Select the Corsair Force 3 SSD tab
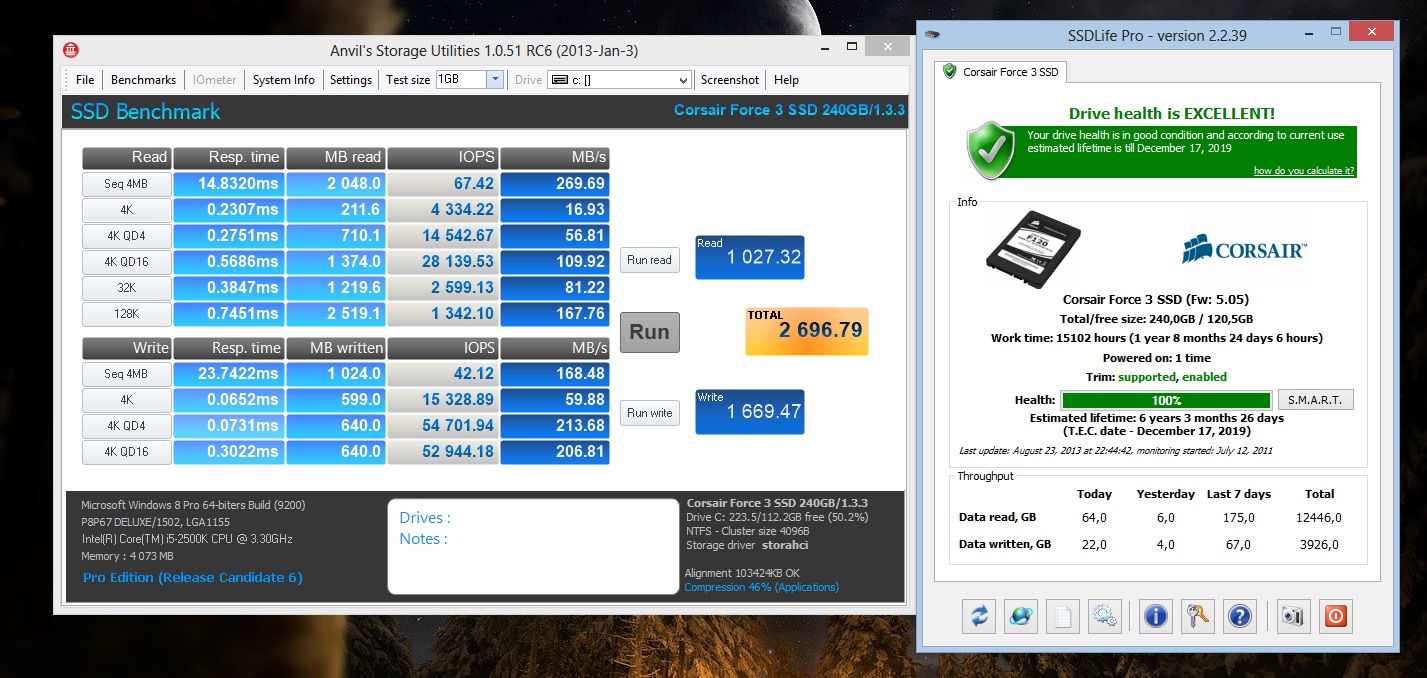This screenshot has height=678, width=1427. (x=1003, y=72)
